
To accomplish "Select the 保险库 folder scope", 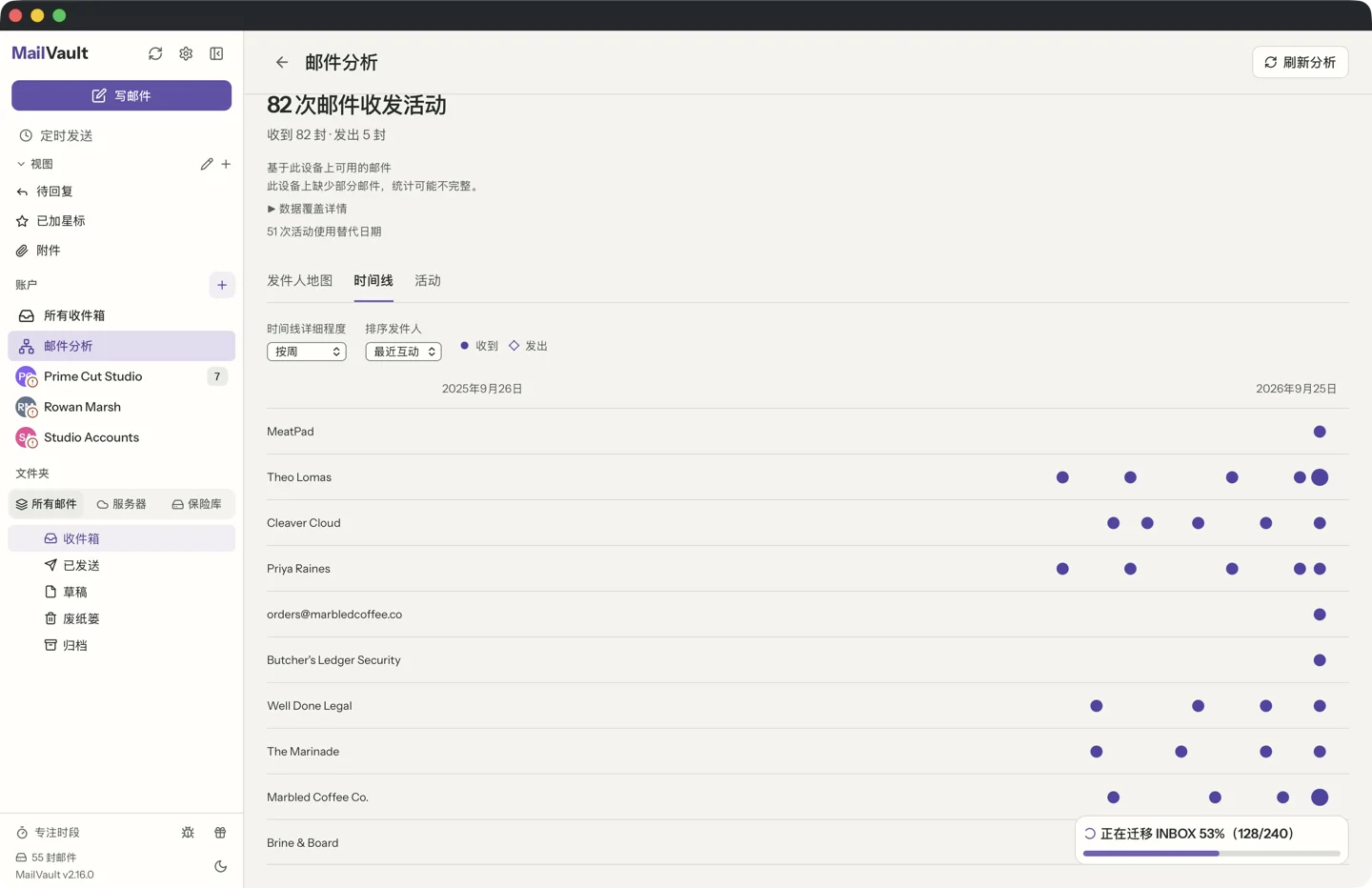I will [196, 504].
